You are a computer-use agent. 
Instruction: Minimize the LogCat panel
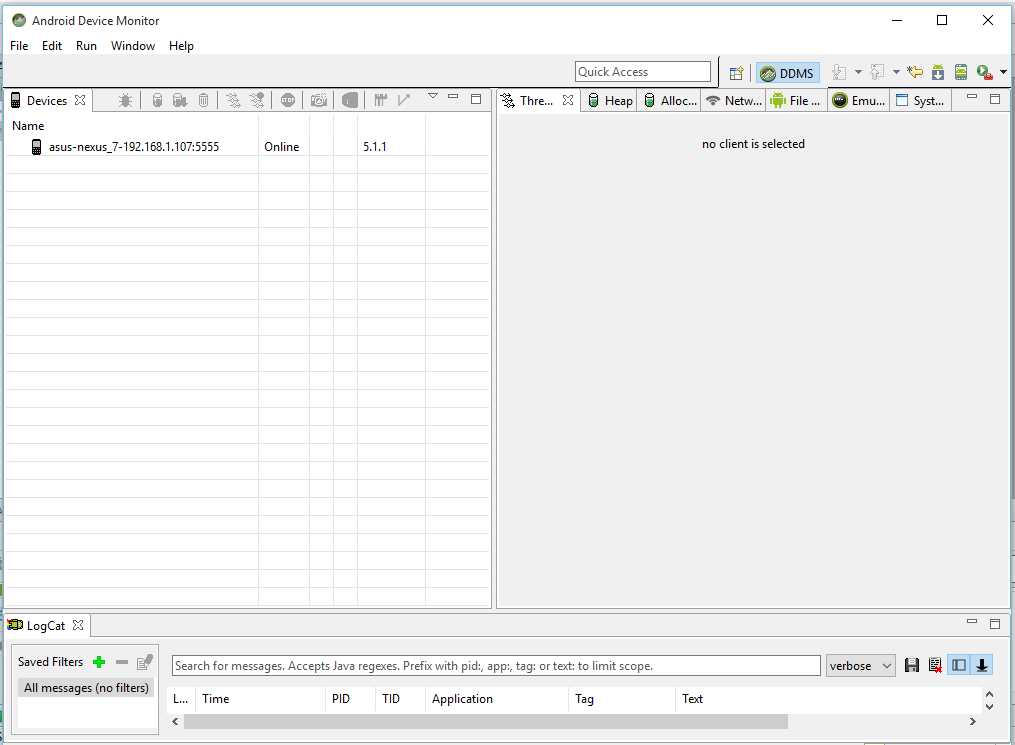tap(972, 621)
